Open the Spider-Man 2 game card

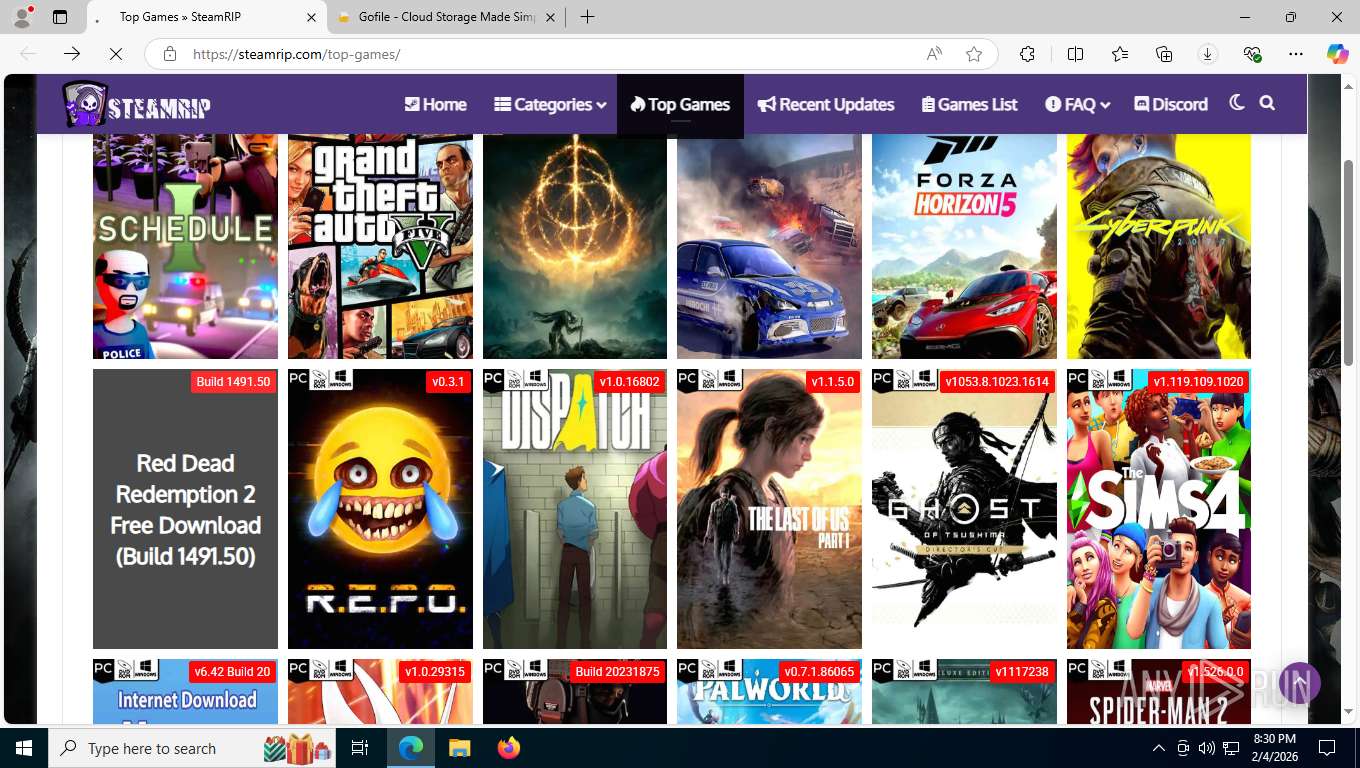point(1159,691)
